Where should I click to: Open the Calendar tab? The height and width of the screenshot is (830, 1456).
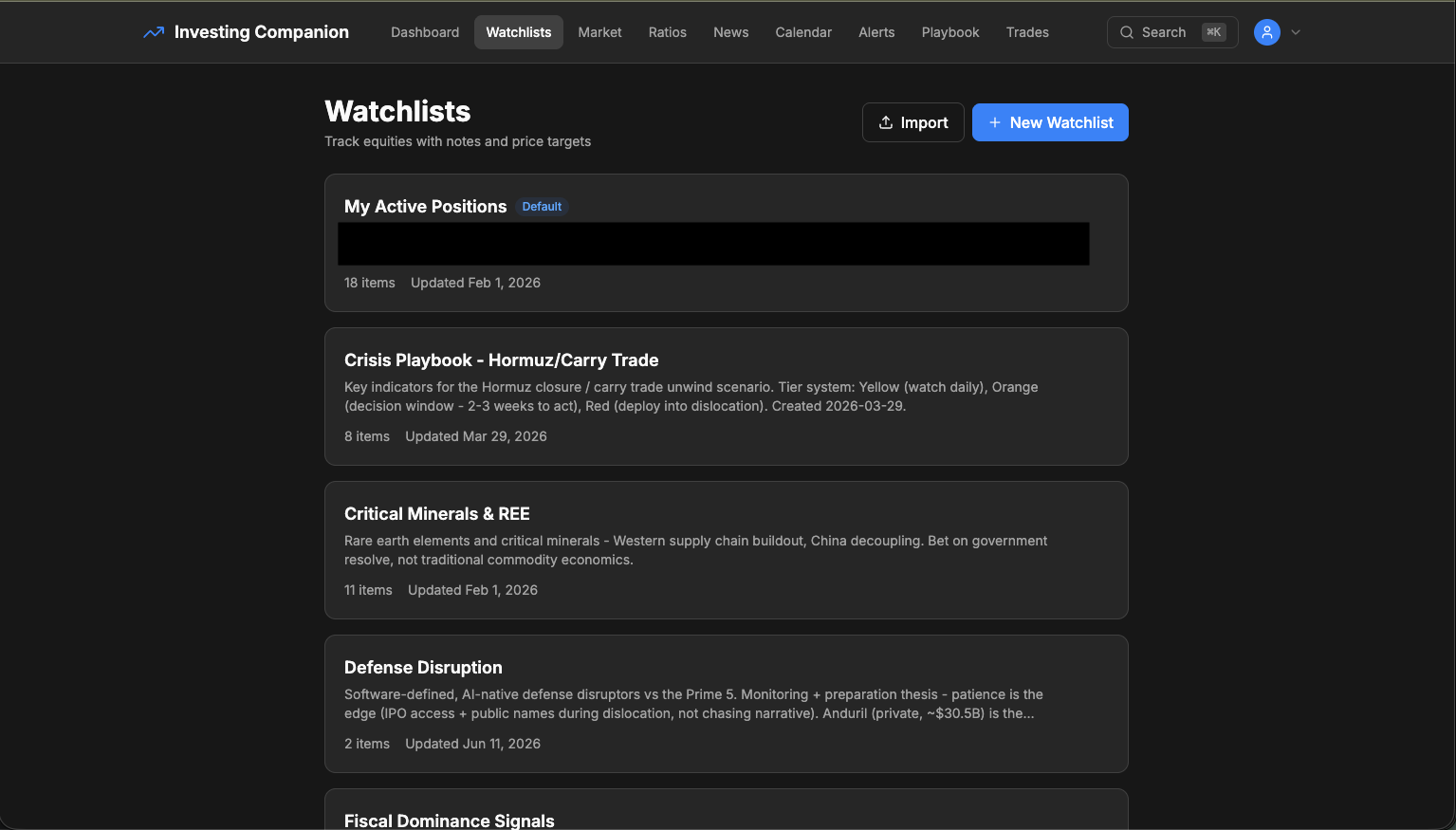803,32
